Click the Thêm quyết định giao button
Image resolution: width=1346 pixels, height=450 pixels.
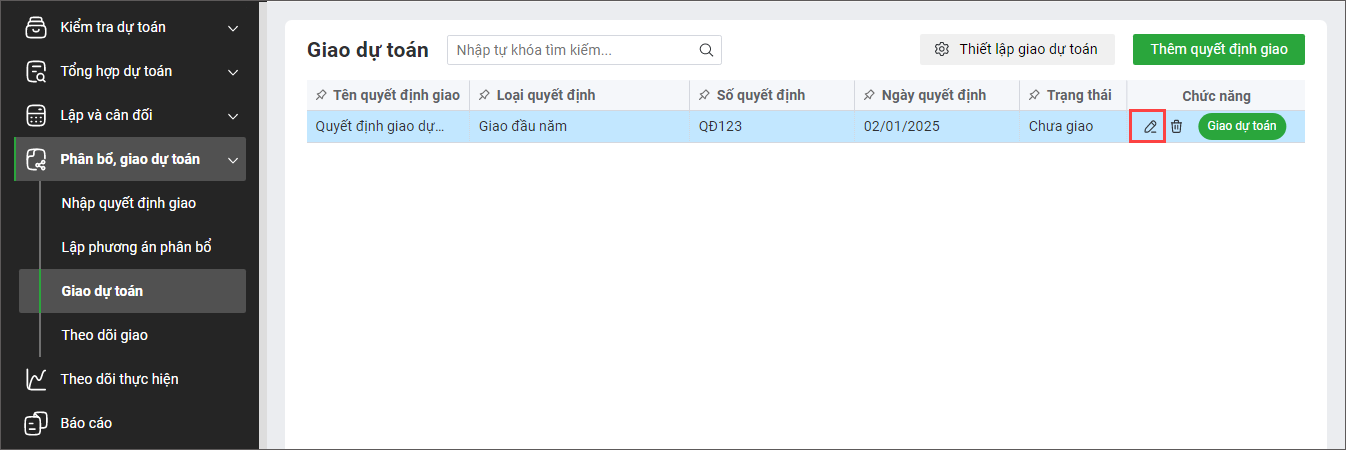point(1218,49)
